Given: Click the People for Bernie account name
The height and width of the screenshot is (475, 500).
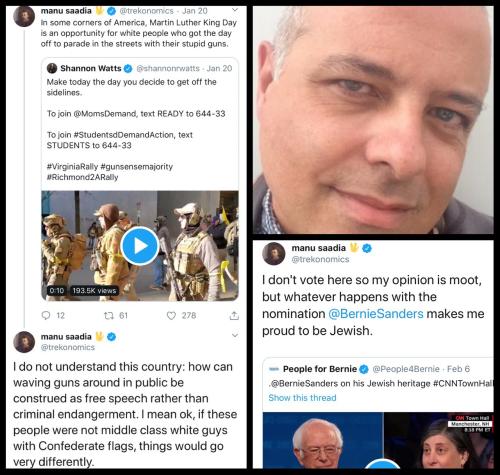Looking at the screenshot, I should pyautogui.click(x=320, y=369).
